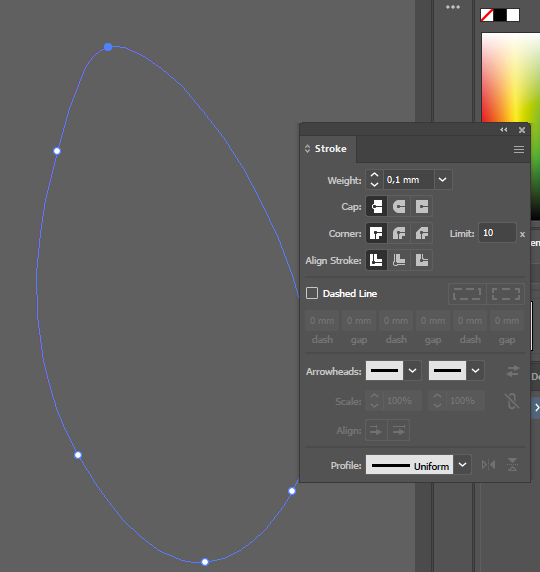Collapse the Stroke panel with double arrows
The height and width of the screenshot is (572, 540).
(x=504, y=130)
